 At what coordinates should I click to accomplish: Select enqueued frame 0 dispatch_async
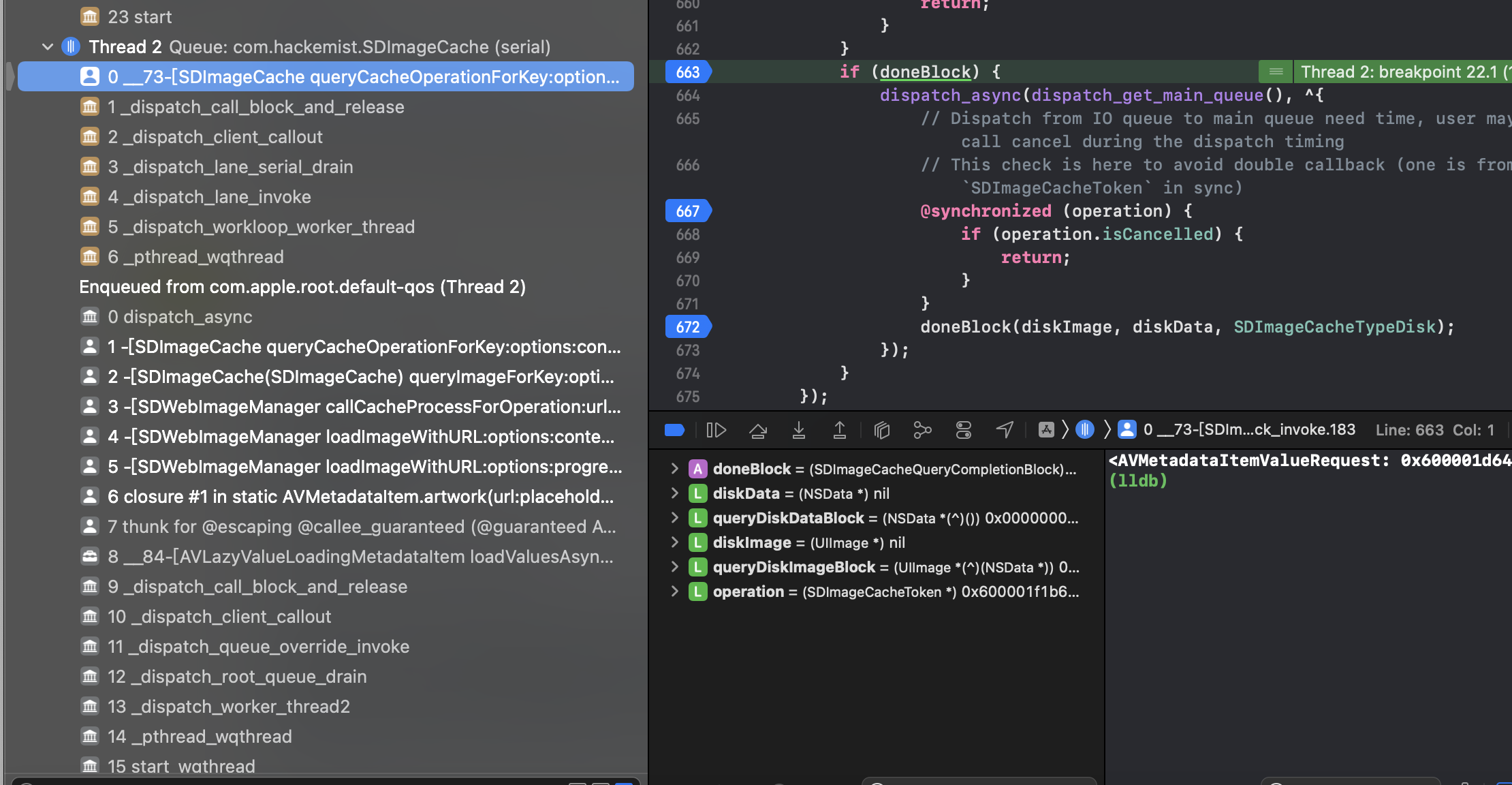(x=326, y=317)
